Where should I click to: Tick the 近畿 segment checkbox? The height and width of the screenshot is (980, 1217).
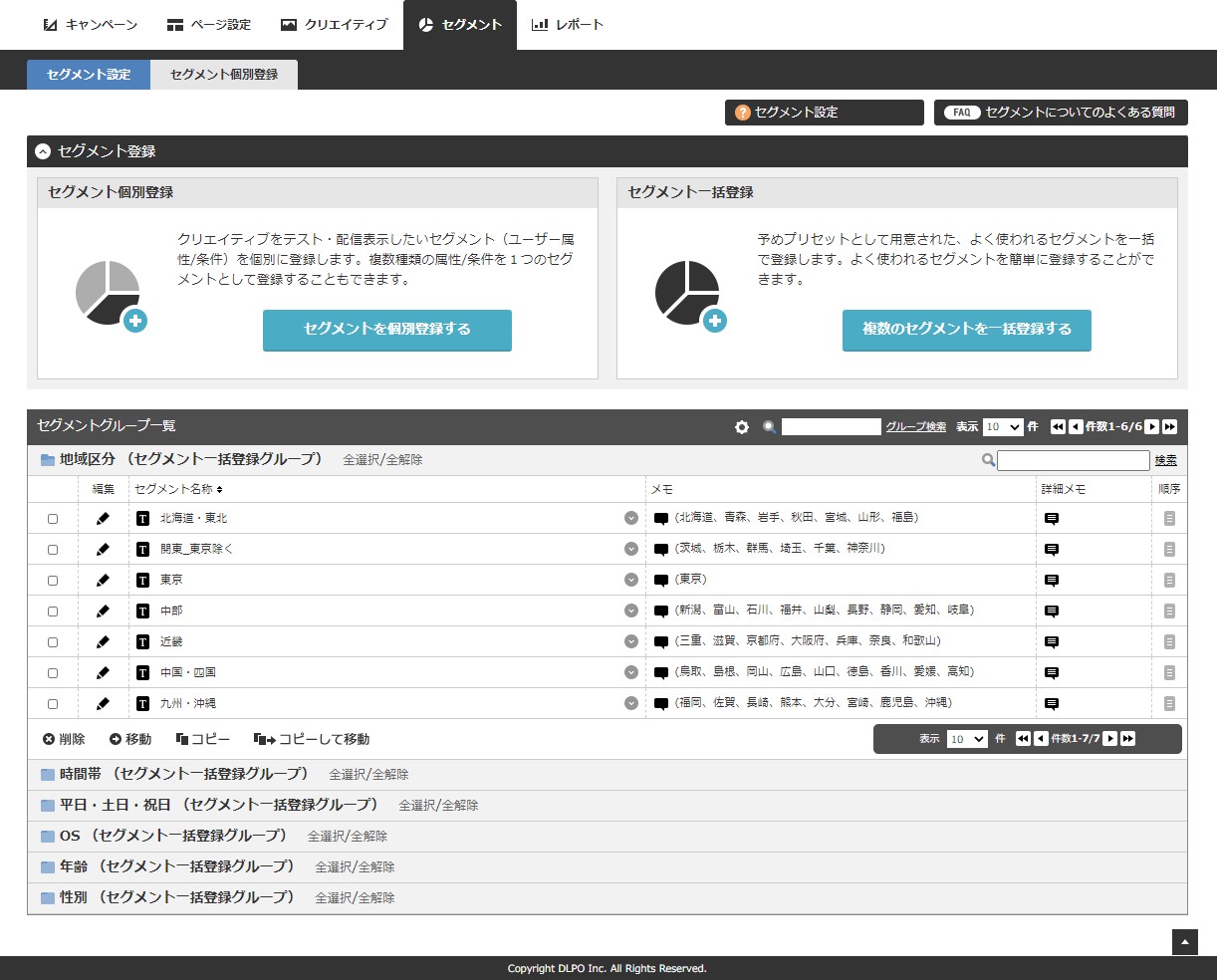(x=53, y=642)
